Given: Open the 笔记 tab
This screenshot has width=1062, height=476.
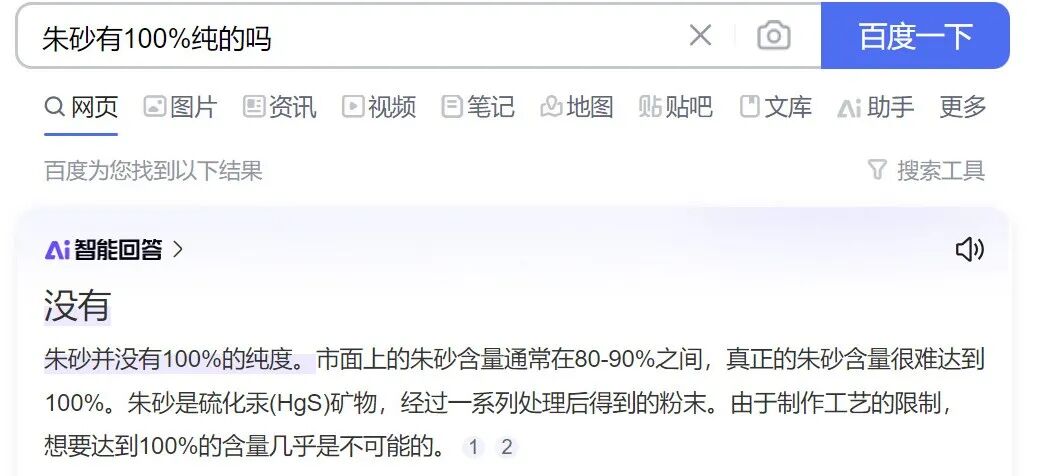Looking at the screenshot, I should click(477, 107).
